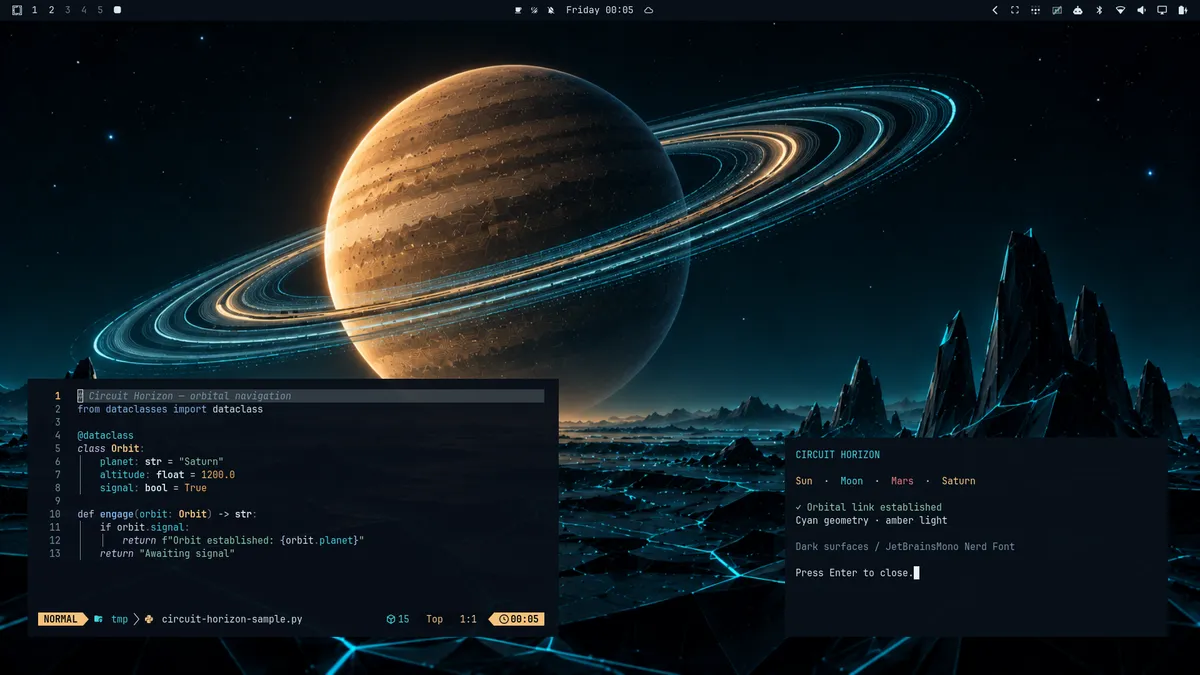This screenshot has width=1200, height=675.
Task: Click the CIRCUIT HORIZON heading in terminal
Action: (x=838, y=455)
